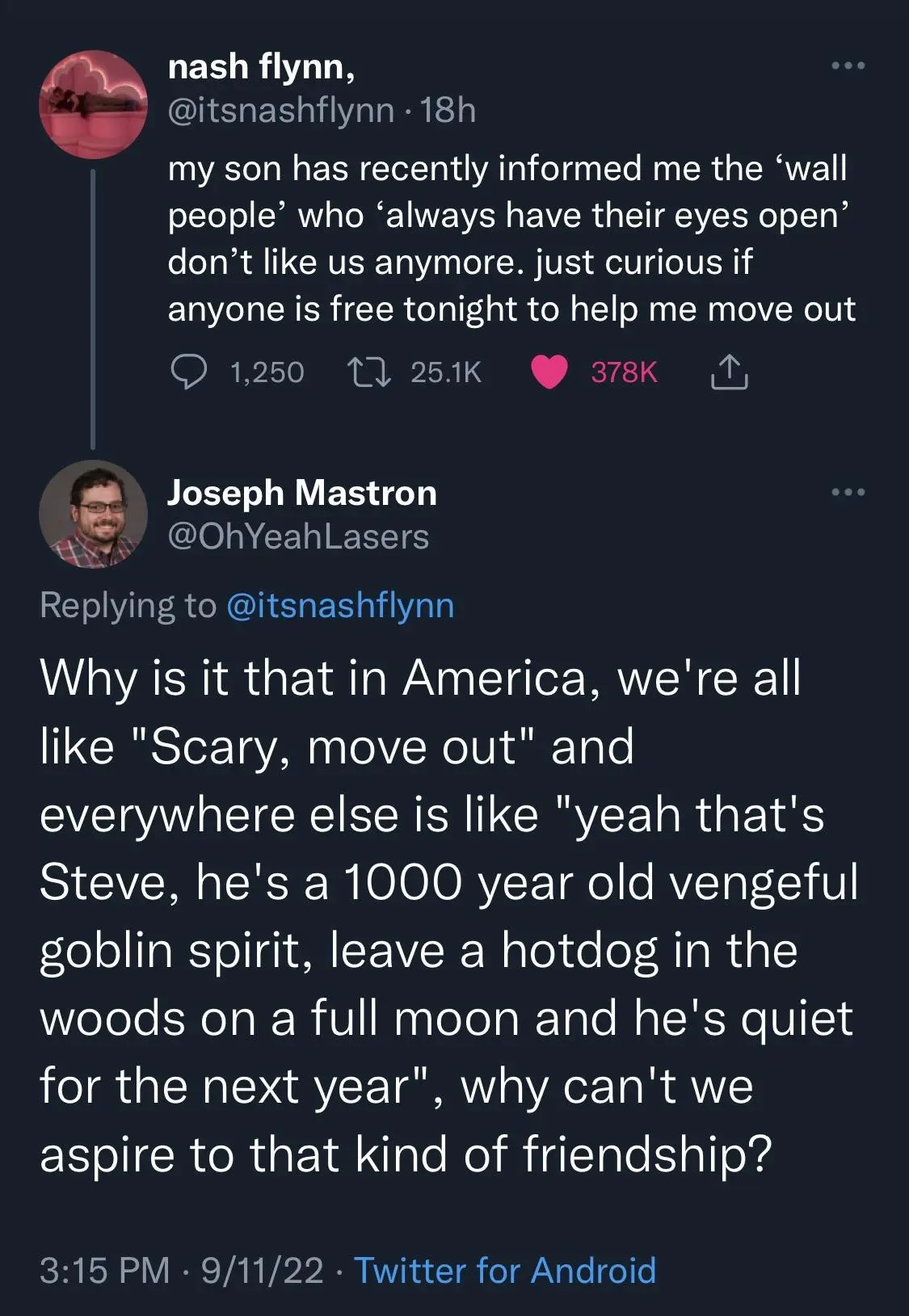Tap the share upload arrow icon
Image resolution: width=909 pixels, height=1316 pixels.
(729, 372)
